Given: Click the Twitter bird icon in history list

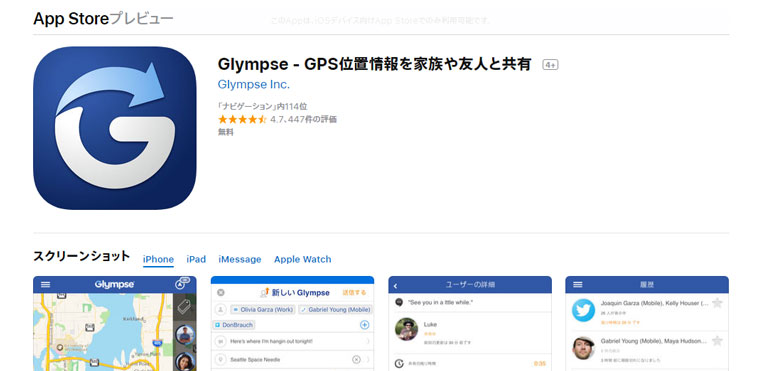Looking at the screenshot, I should [x=583, y=310].
